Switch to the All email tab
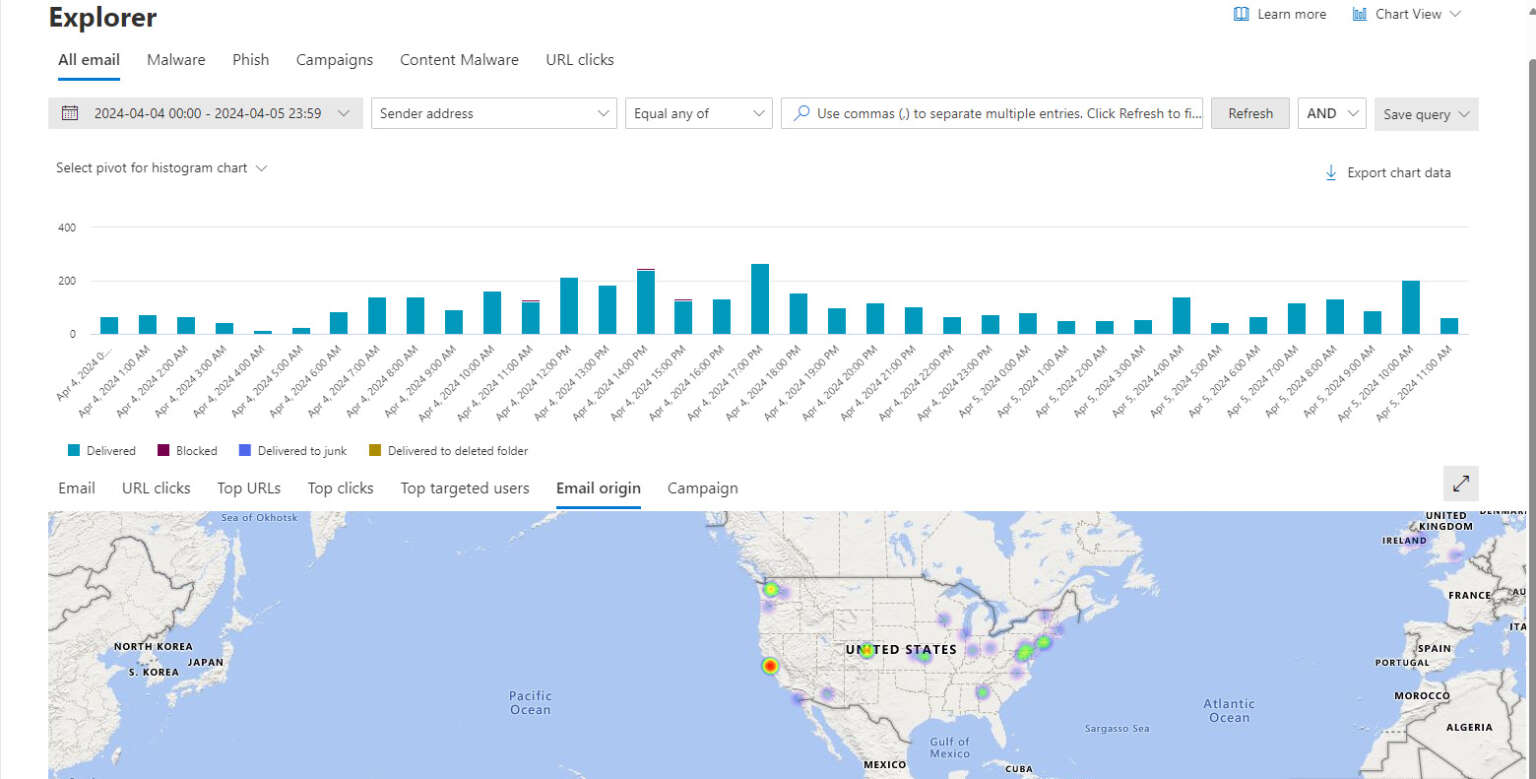This screenshot has width=1536, height=779. tap(89, 60)
